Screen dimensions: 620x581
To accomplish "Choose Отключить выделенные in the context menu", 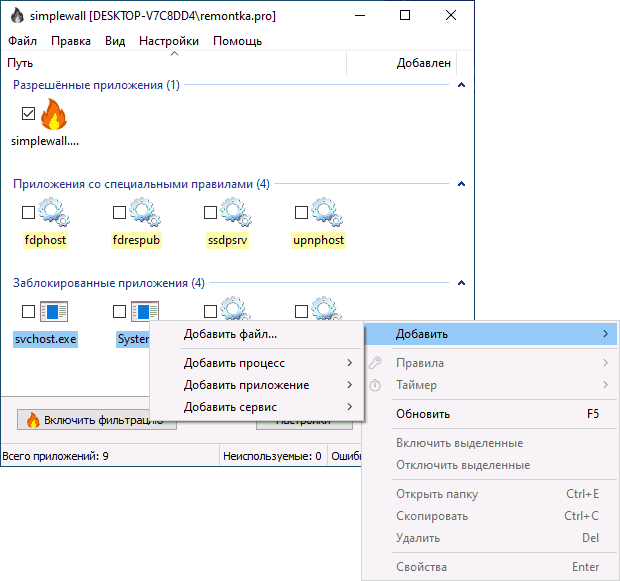I will tap(490, 465).
